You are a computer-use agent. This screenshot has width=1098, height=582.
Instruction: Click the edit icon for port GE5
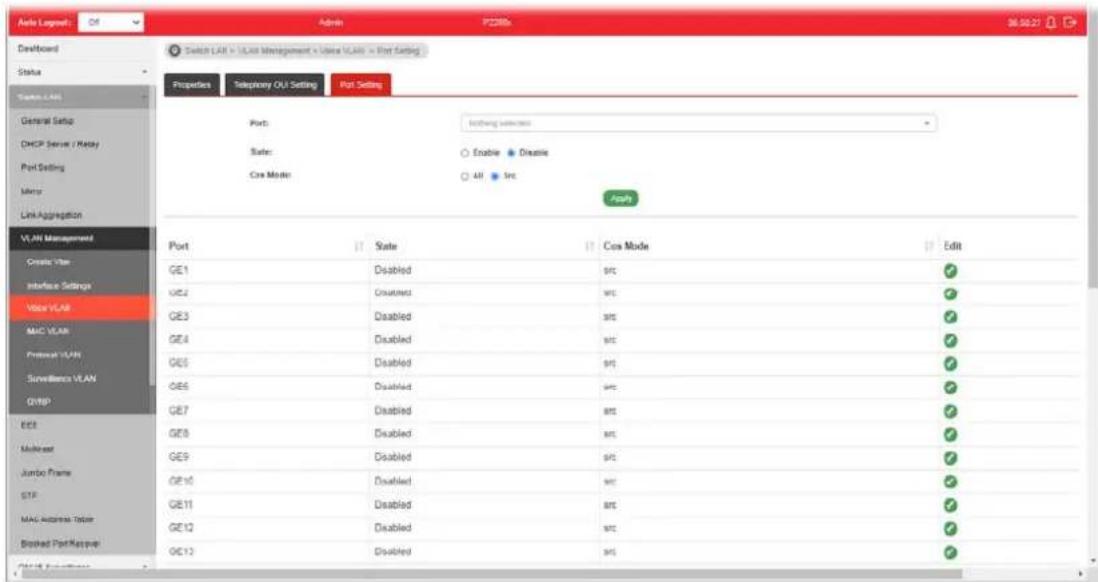[x=950, y=364]
